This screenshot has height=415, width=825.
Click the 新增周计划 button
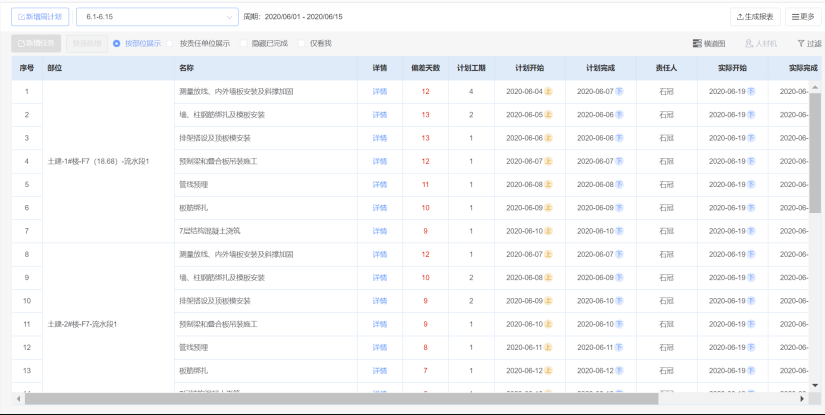(x=40, y=17)
